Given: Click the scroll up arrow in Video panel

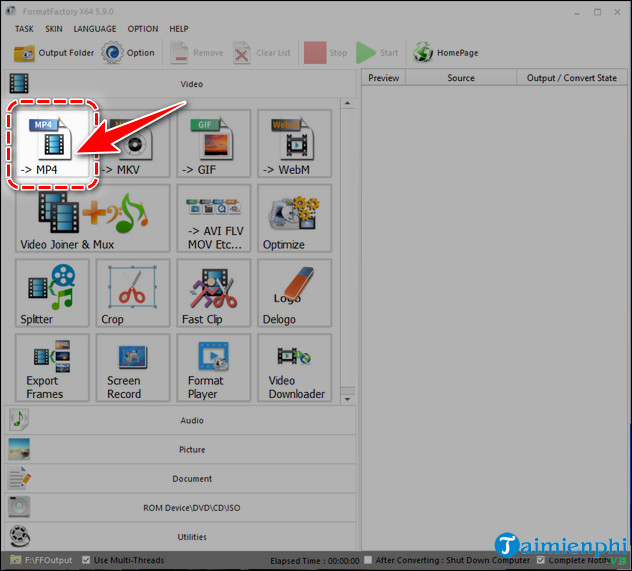Looking at the screenshot, I should pos(347,104).
